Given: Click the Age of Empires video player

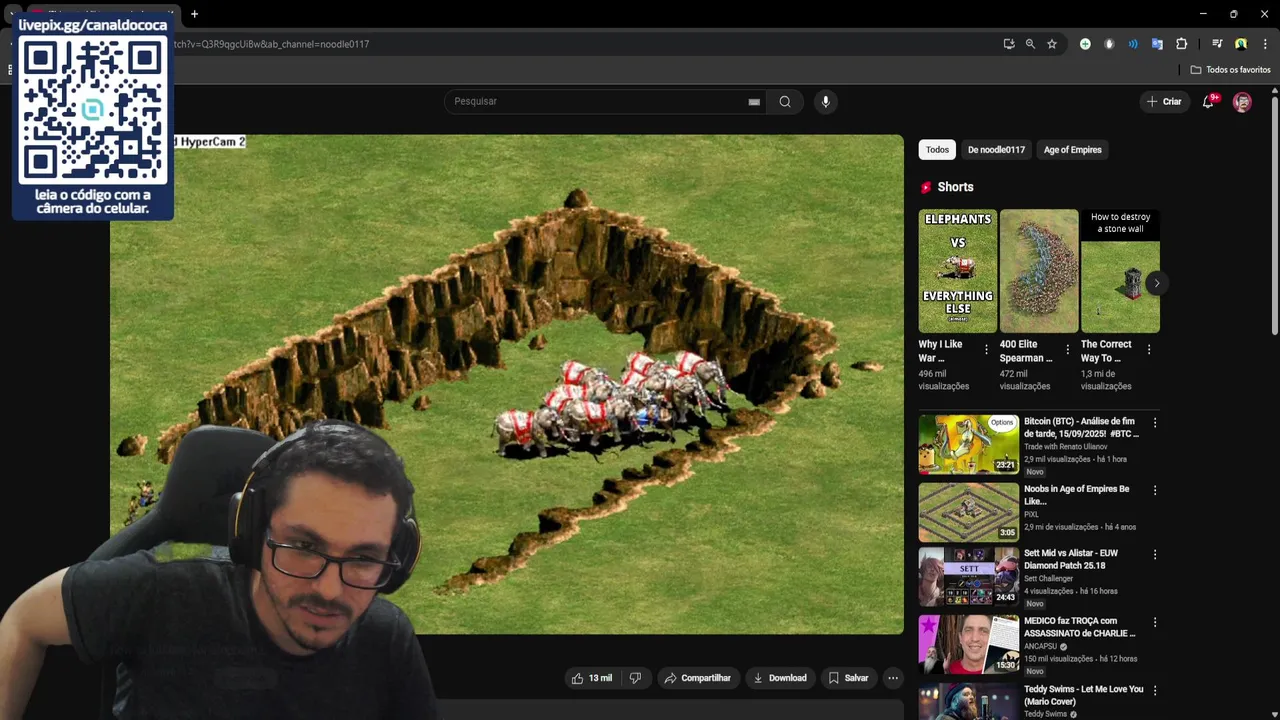Looking at the screenshot, I should coord(507,385).
